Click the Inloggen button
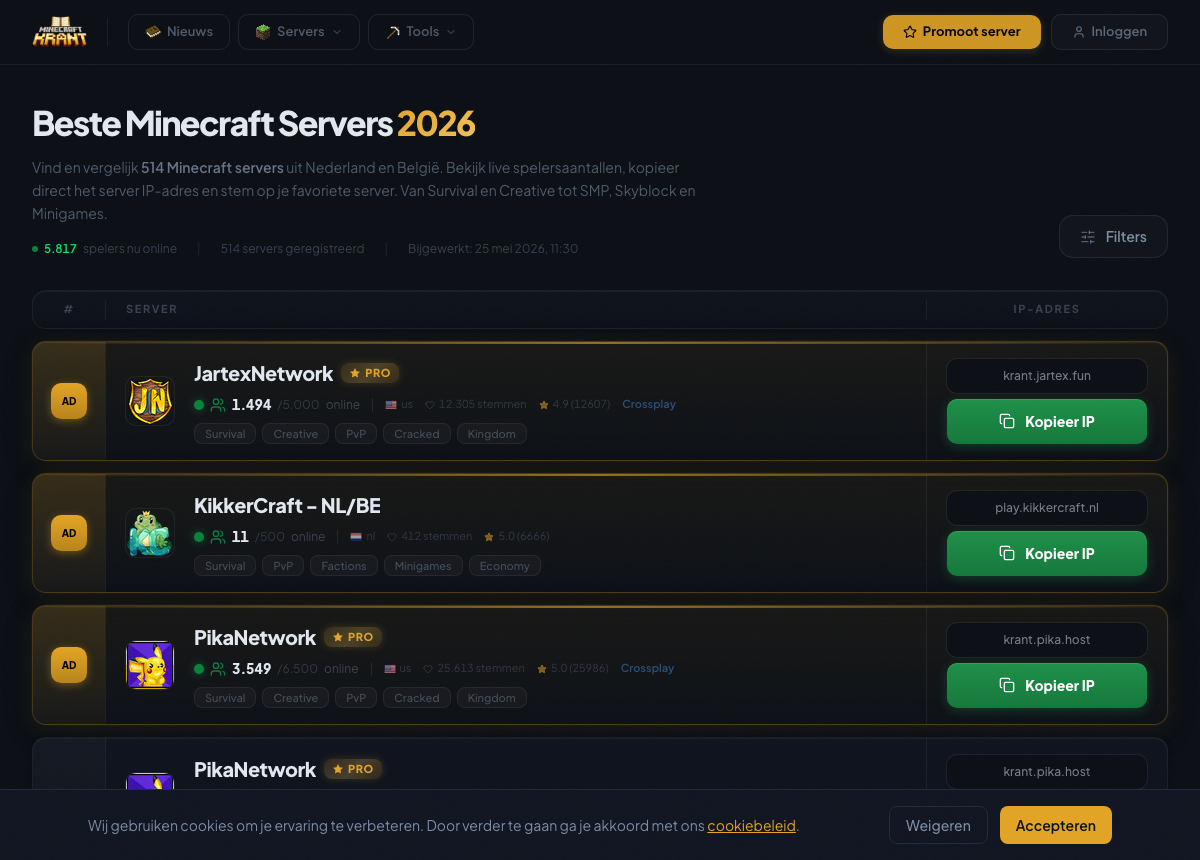This screenshot has height=860, width=1200. pyautogui.click(x=1109, y=32)
